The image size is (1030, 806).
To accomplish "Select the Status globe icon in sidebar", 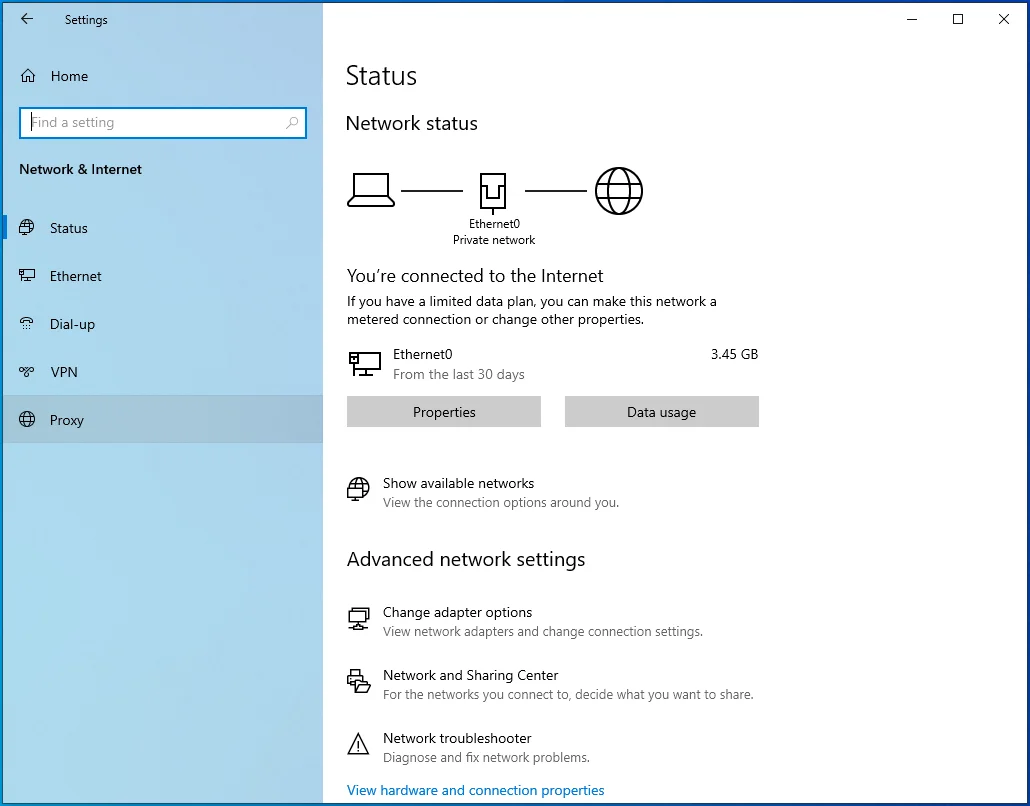I will [27, 228].
